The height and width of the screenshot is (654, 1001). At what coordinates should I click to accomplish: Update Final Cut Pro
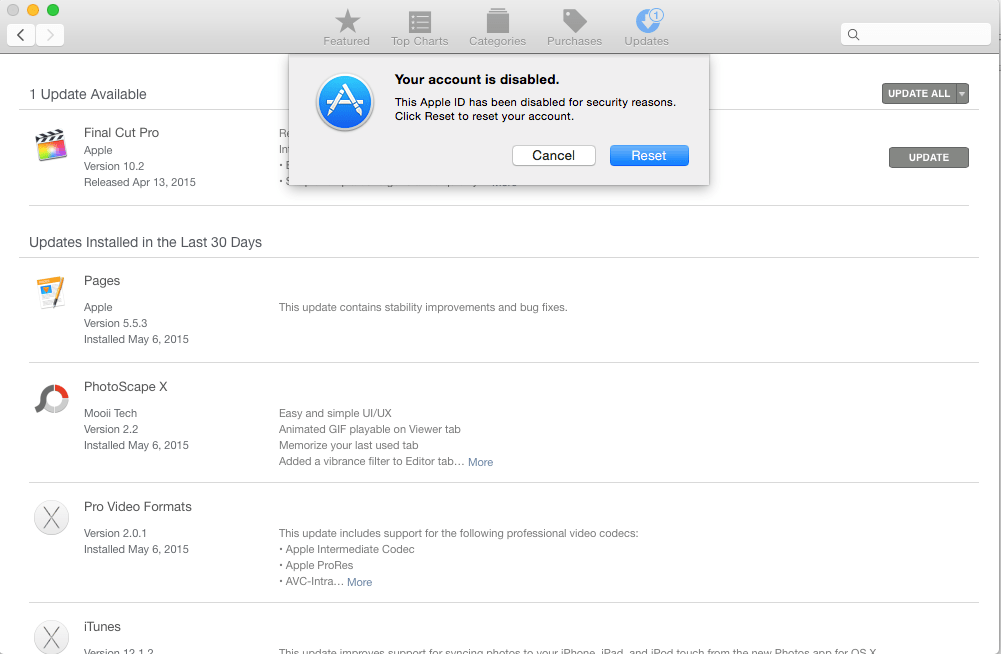point(928,157)
